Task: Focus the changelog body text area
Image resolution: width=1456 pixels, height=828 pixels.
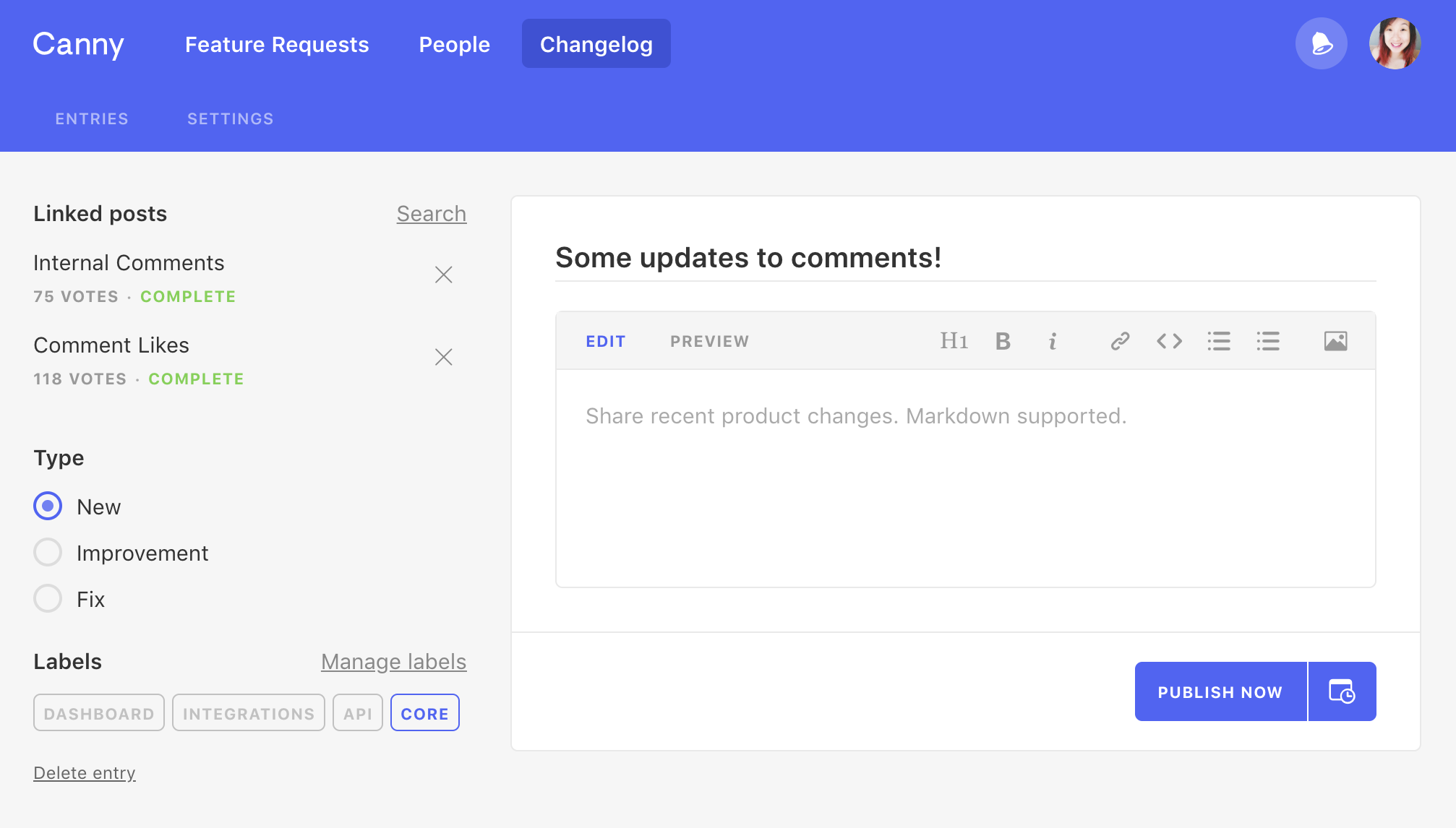Action: click(x=966, y=478)
